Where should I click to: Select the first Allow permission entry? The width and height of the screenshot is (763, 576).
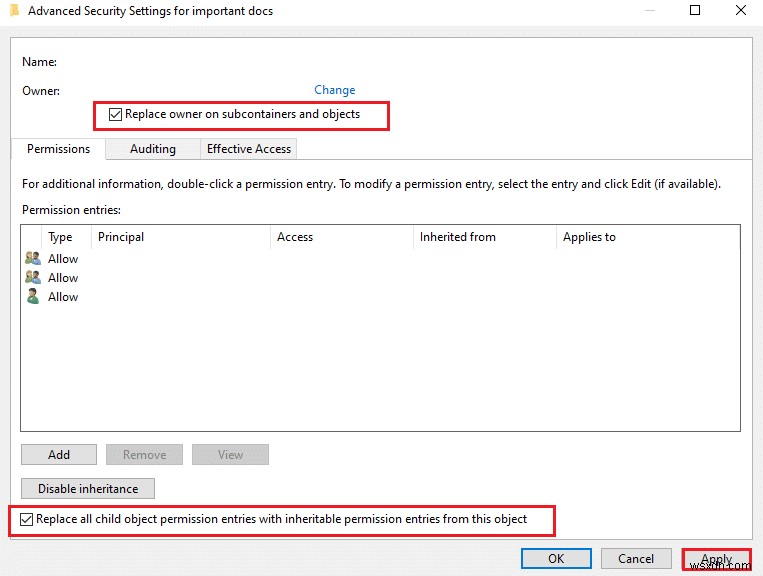[x=380, y=259]
